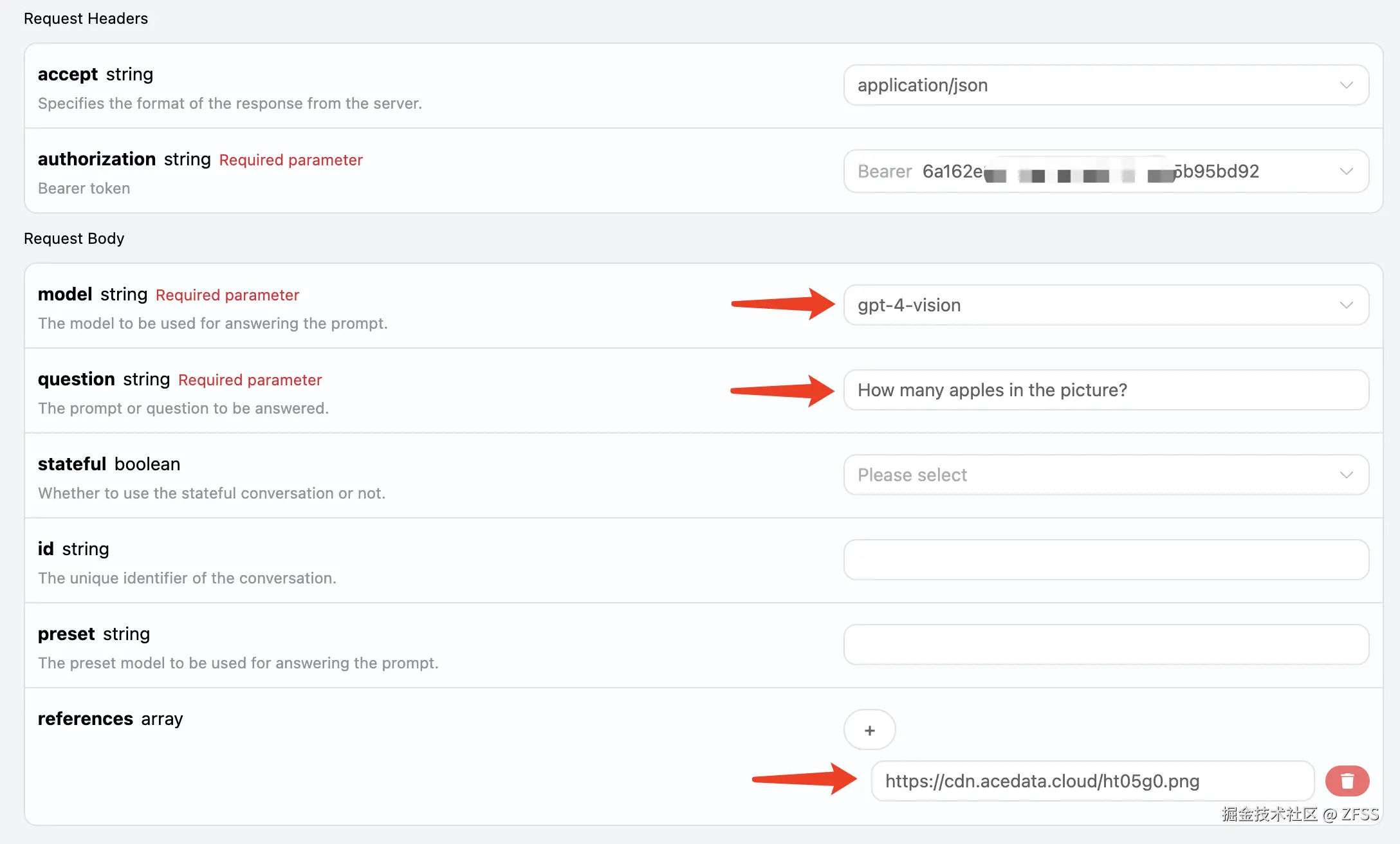Focus the empty id input field
This screenshot has height=844, width=1400.
pyautogui.click(x=1105, y=560)
